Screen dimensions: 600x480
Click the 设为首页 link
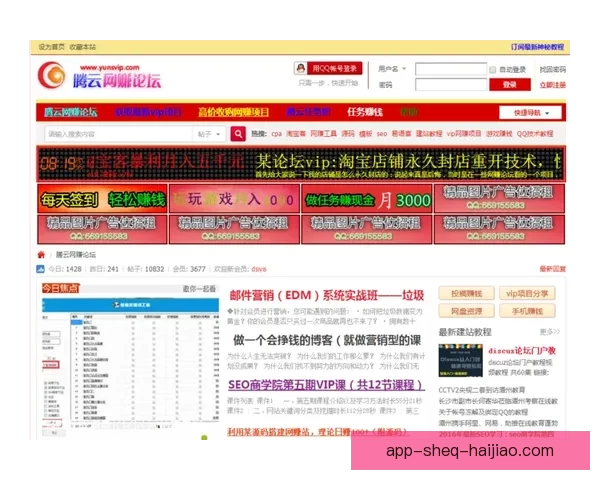tap(51, 47)
